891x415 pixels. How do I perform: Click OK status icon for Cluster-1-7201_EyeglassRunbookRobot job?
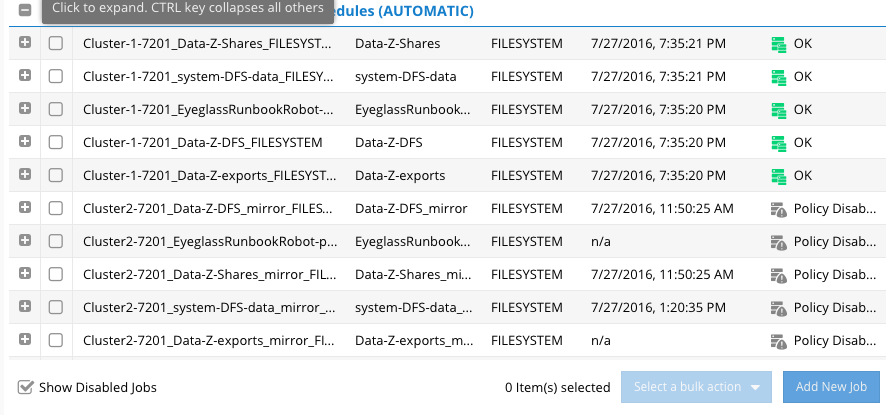click(x=778, y=110)
